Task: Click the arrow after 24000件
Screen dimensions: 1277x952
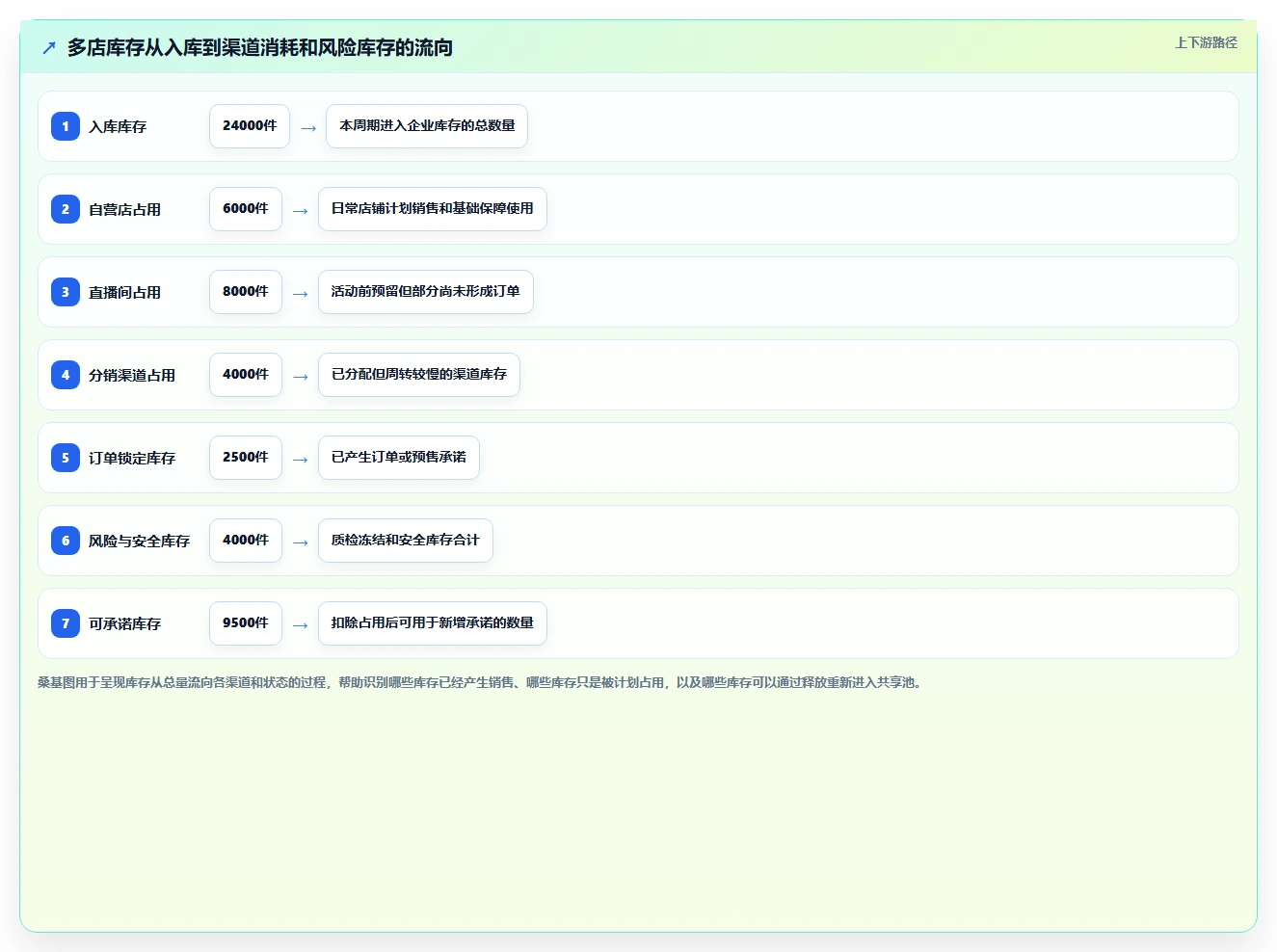Action: tap(308, 127)
